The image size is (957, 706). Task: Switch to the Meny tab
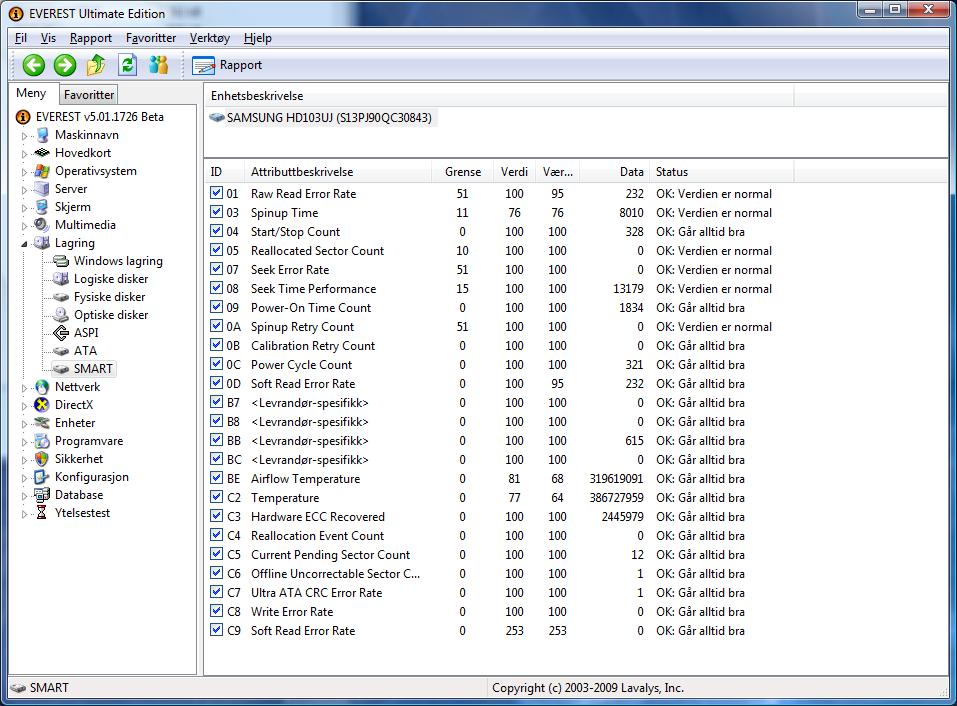31,93
